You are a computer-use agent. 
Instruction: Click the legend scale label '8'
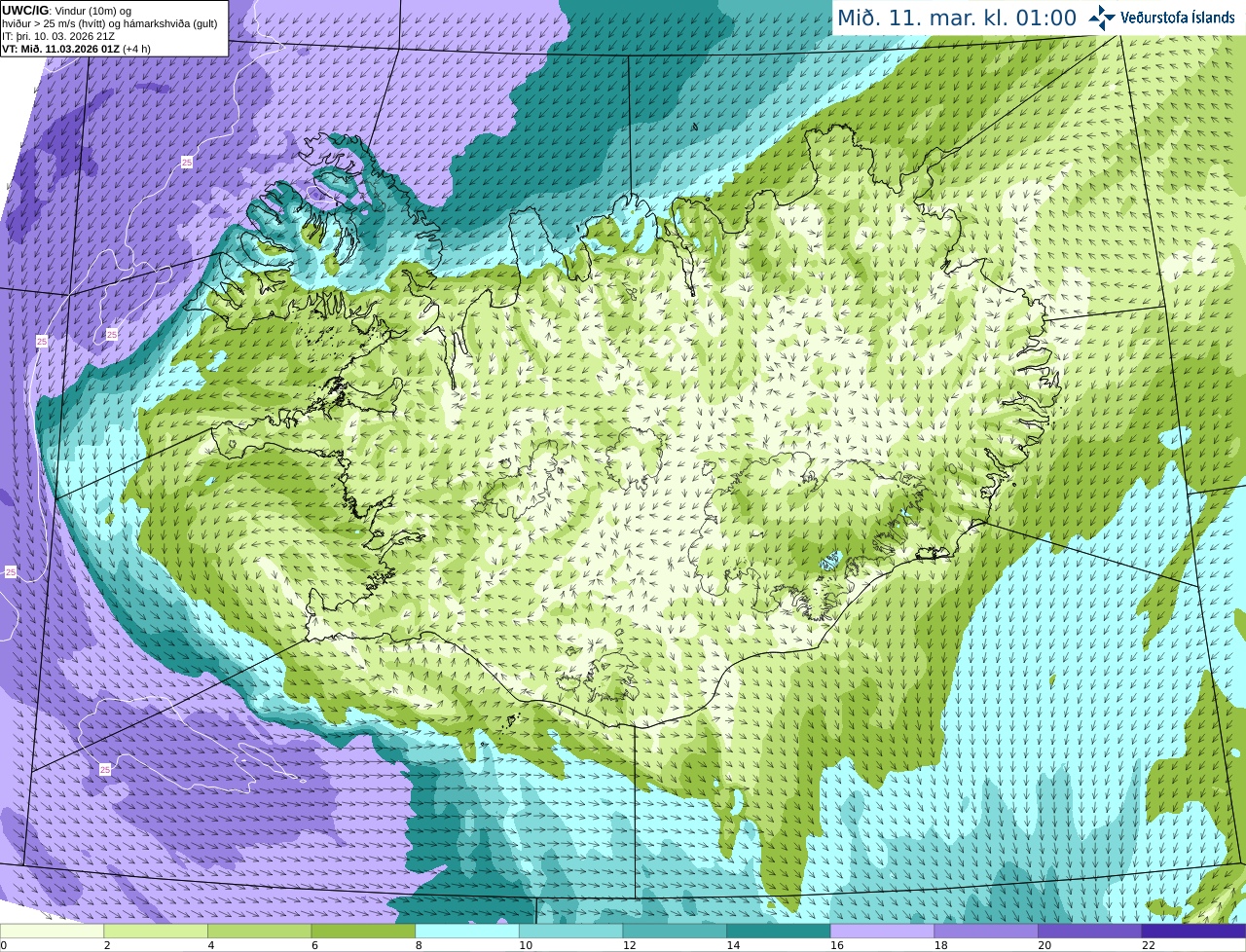(x=419, y=945)
